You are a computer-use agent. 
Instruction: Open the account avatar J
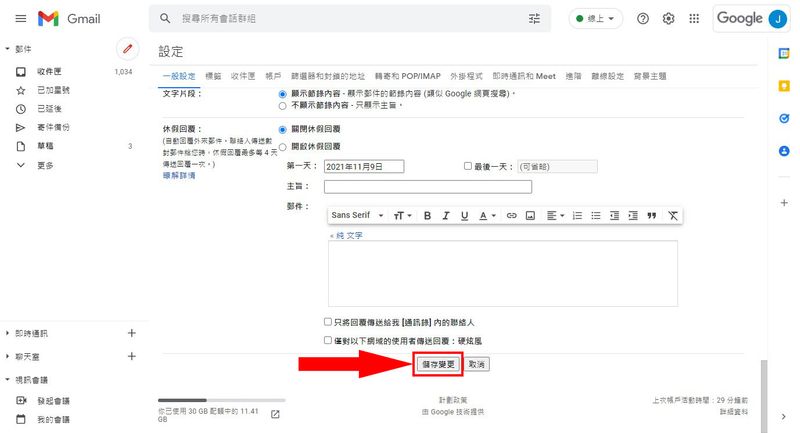pyautogui.click(x=778, y=19)
